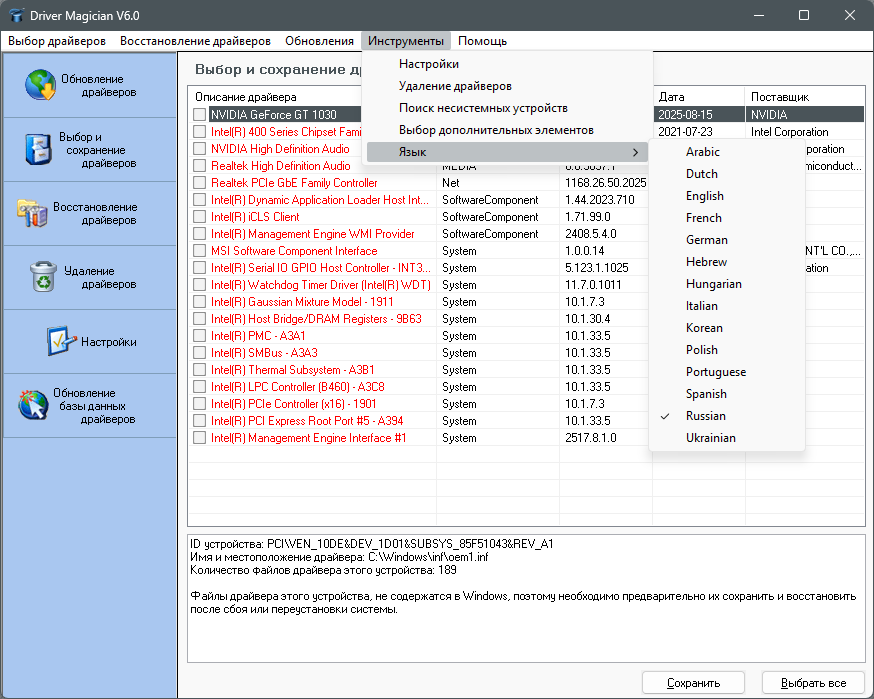This screenshot has height=699, width=874.
Task: Click the uninstall drivers recycle bin icon
Action: (43, 277)
